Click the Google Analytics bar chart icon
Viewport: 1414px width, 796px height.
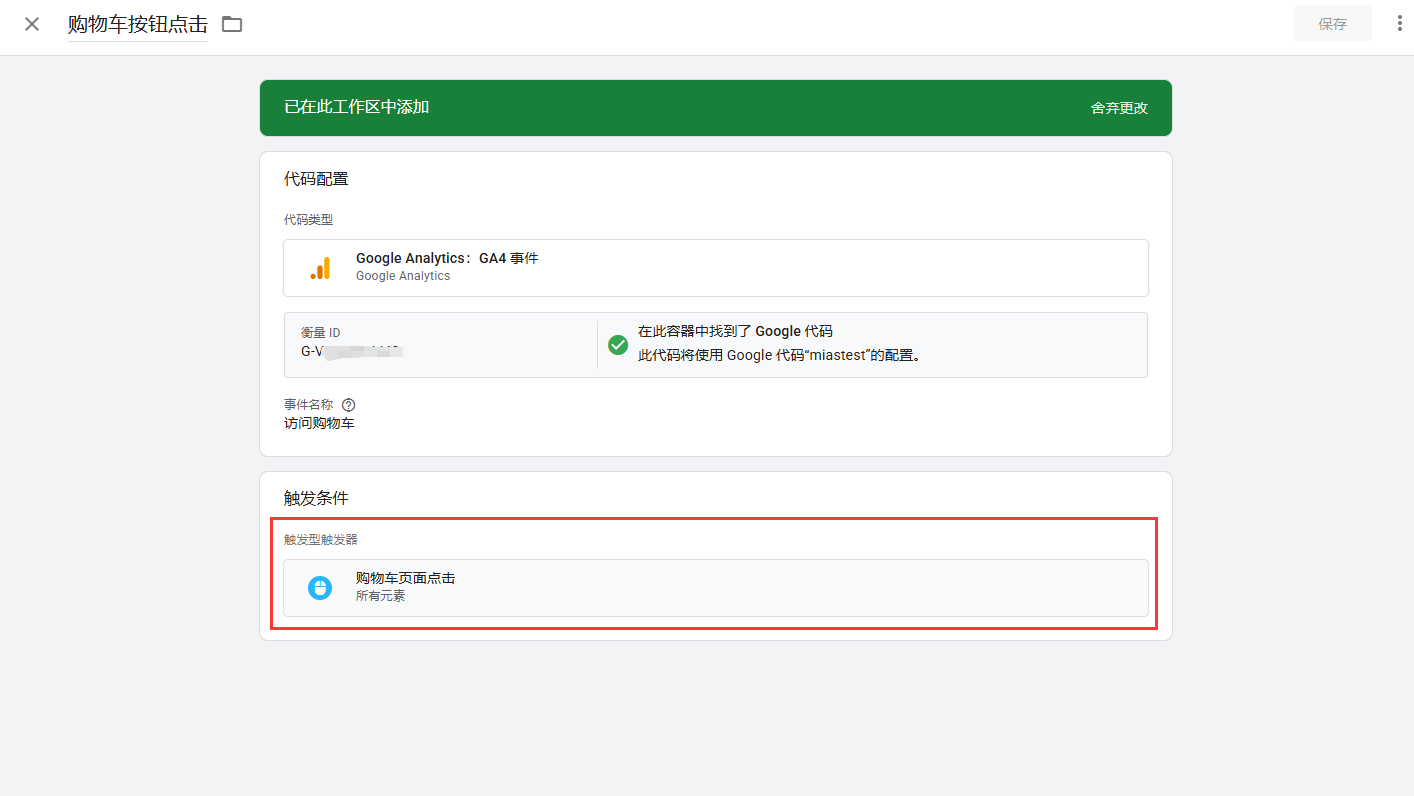point(320,268)
